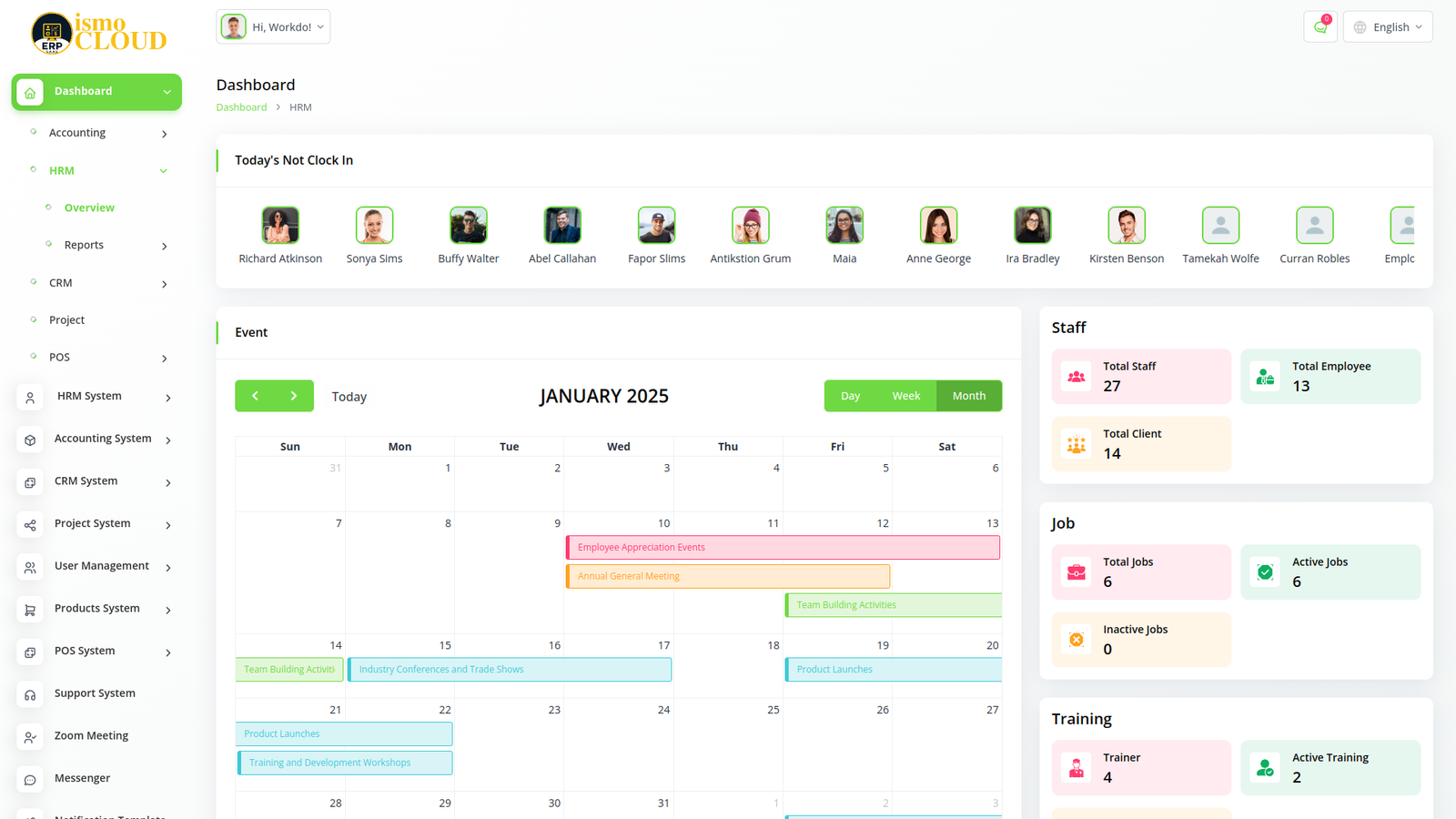Click the Inactive Jobs cross icon
This screenshot has width=1456, height=819.
[x=1077, y=640]
